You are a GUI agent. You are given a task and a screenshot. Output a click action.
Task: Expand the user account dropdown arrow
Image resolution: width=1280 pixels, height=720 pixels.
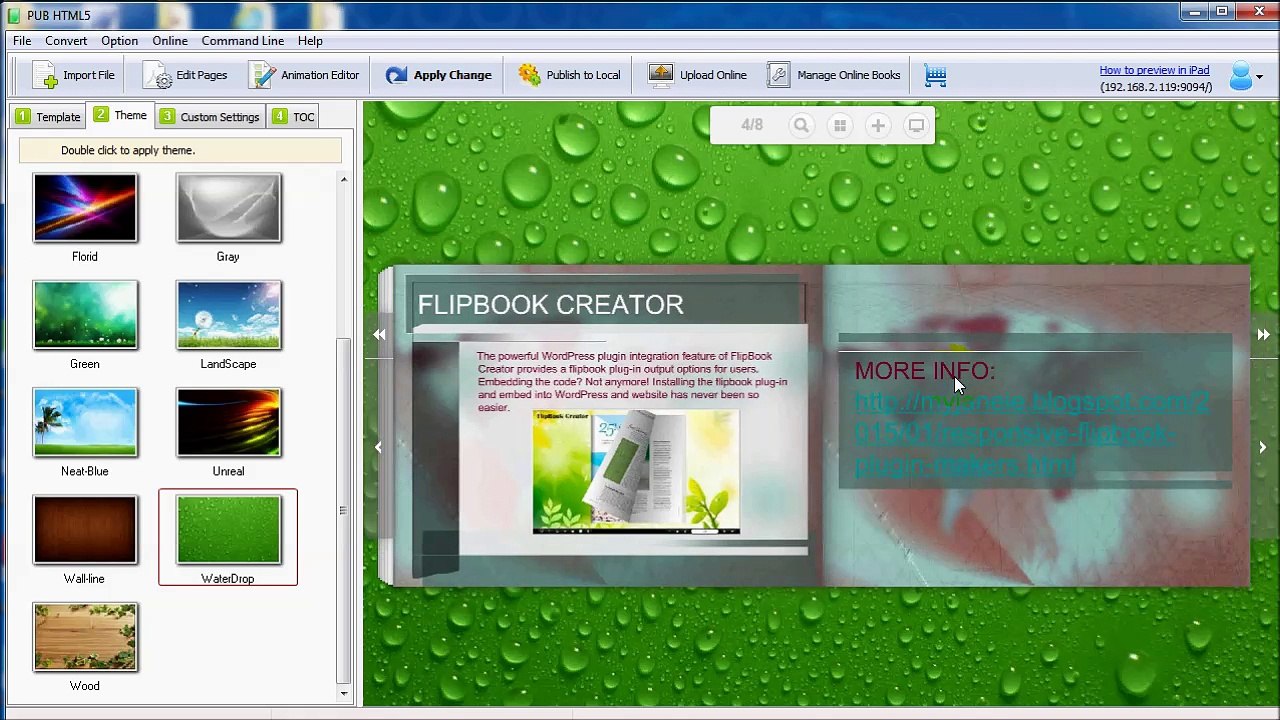(x=1259, y=77)
